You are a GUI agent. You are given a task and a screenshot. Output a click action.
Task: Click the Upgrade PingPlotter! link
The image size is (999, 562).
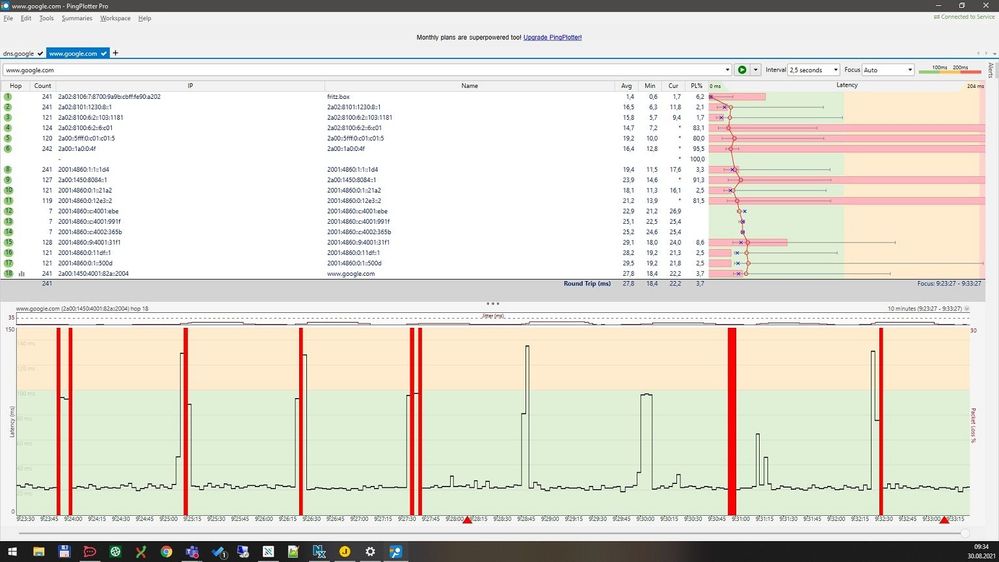coord(552,38)
